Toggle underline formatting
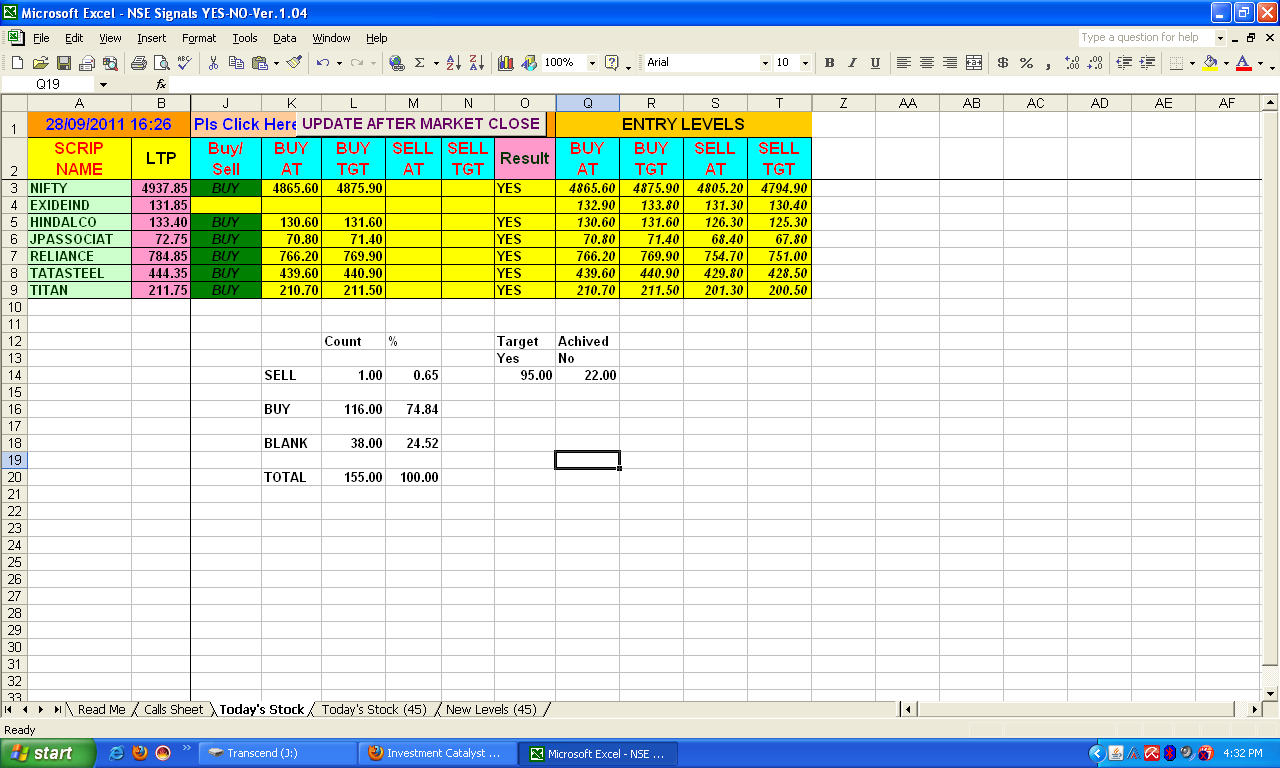 tap(875, 63)
